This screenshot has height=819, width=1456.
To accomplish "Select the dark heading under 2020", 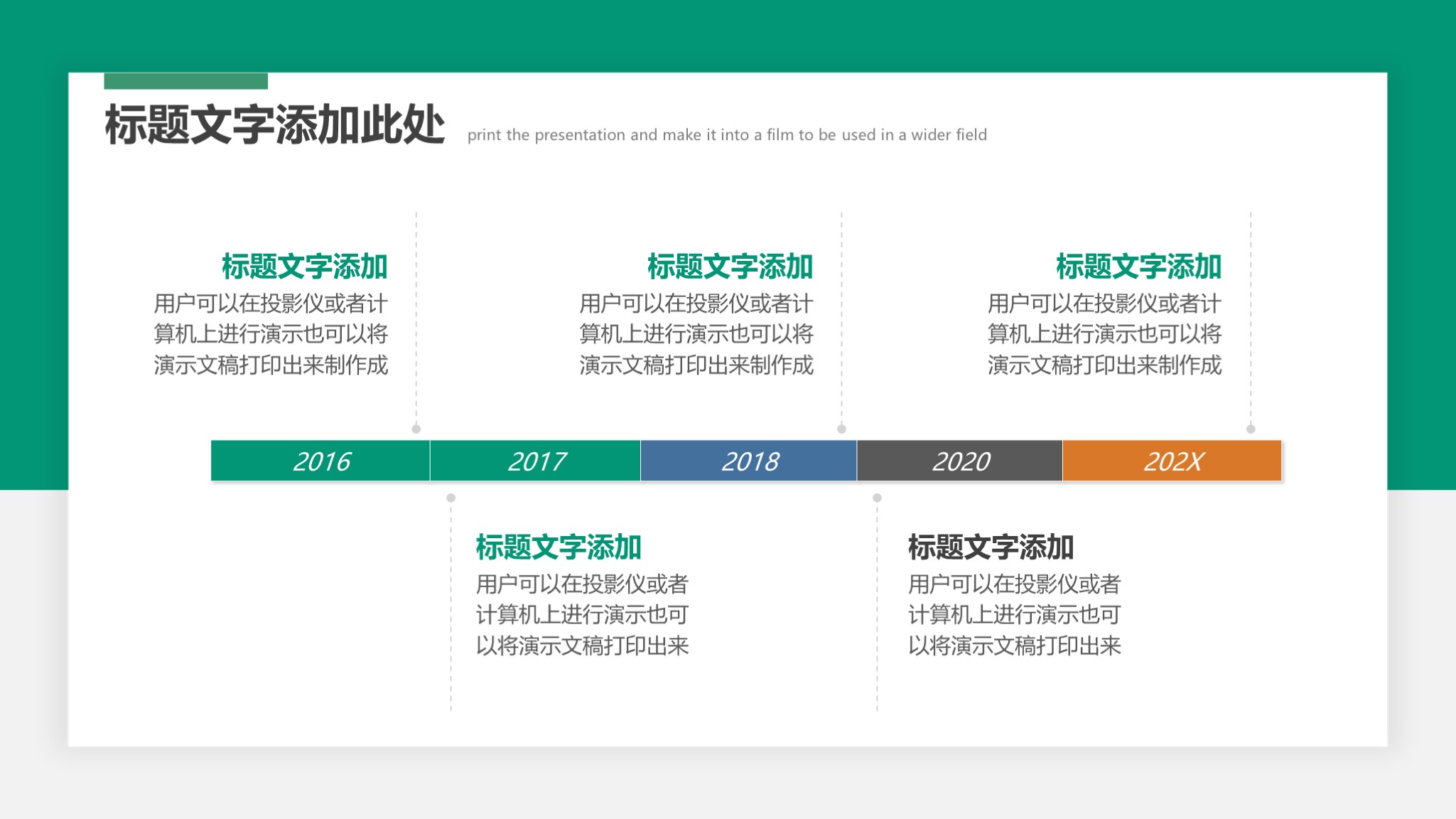I will [991, 547].
